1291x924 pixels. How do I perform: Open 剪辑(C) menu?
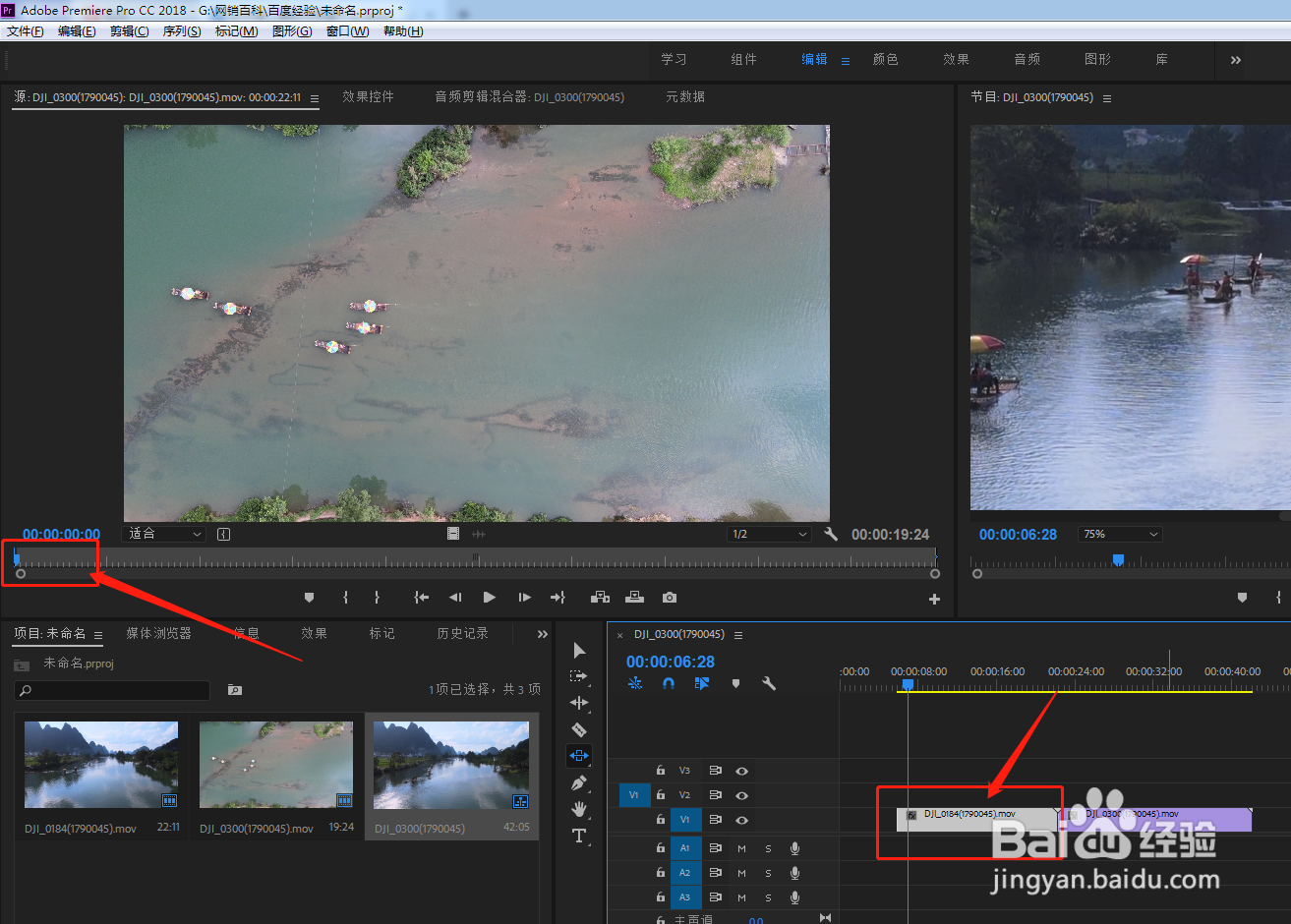(x=129, y=31)
